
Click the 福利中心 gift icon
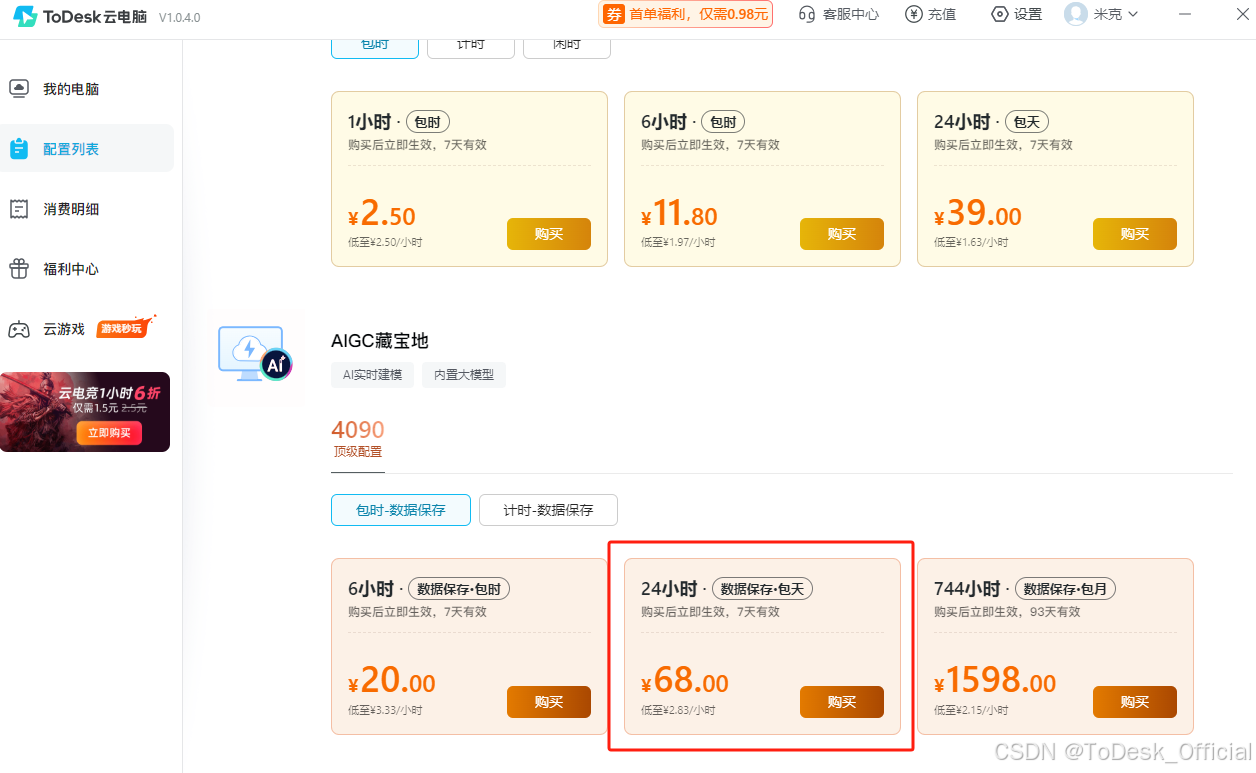pos(19,269)
